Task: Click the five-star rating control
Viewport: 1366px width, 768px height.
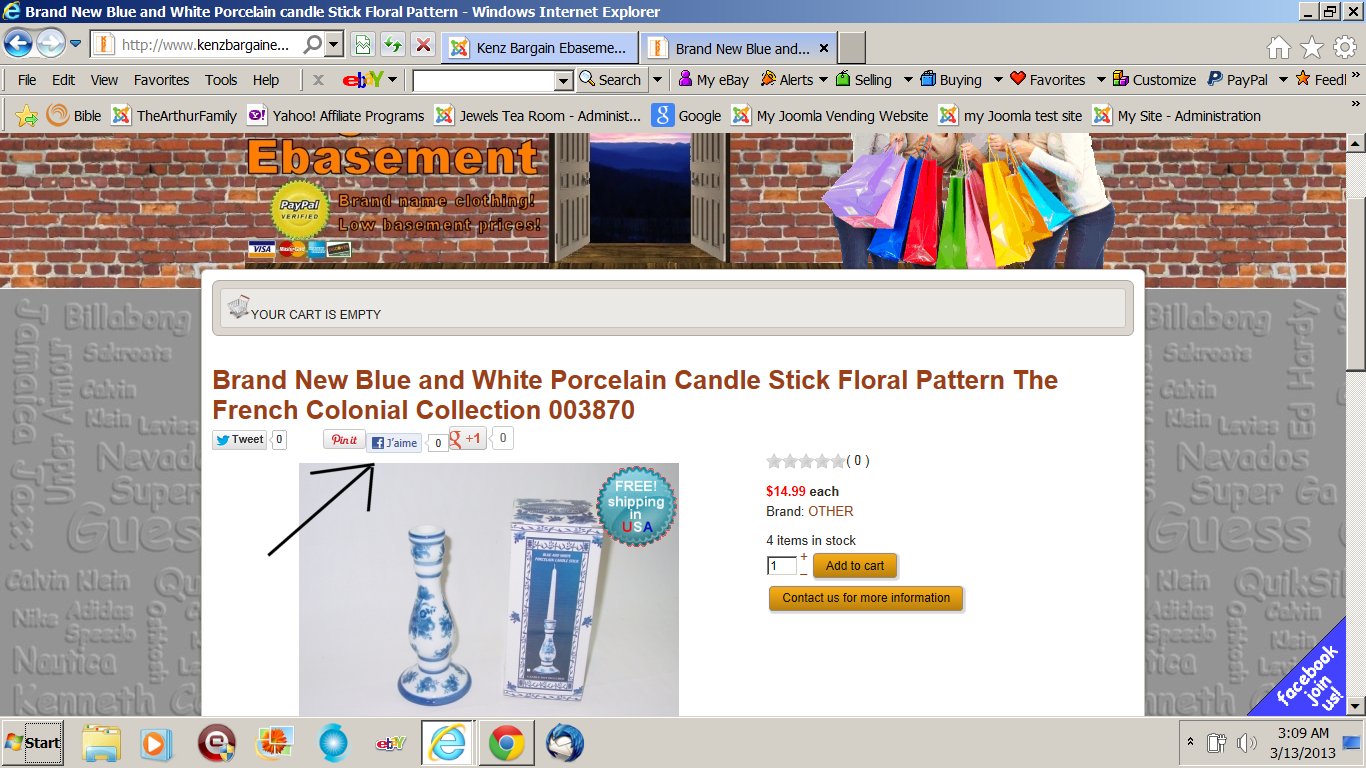Action: coord(805,461)
